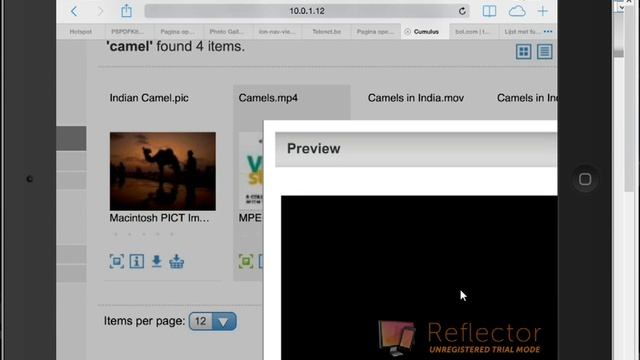The width and height of the screenshot is (640, 360).
Task: Click the Preview dialog header
Action: click(x=416, y=149)
